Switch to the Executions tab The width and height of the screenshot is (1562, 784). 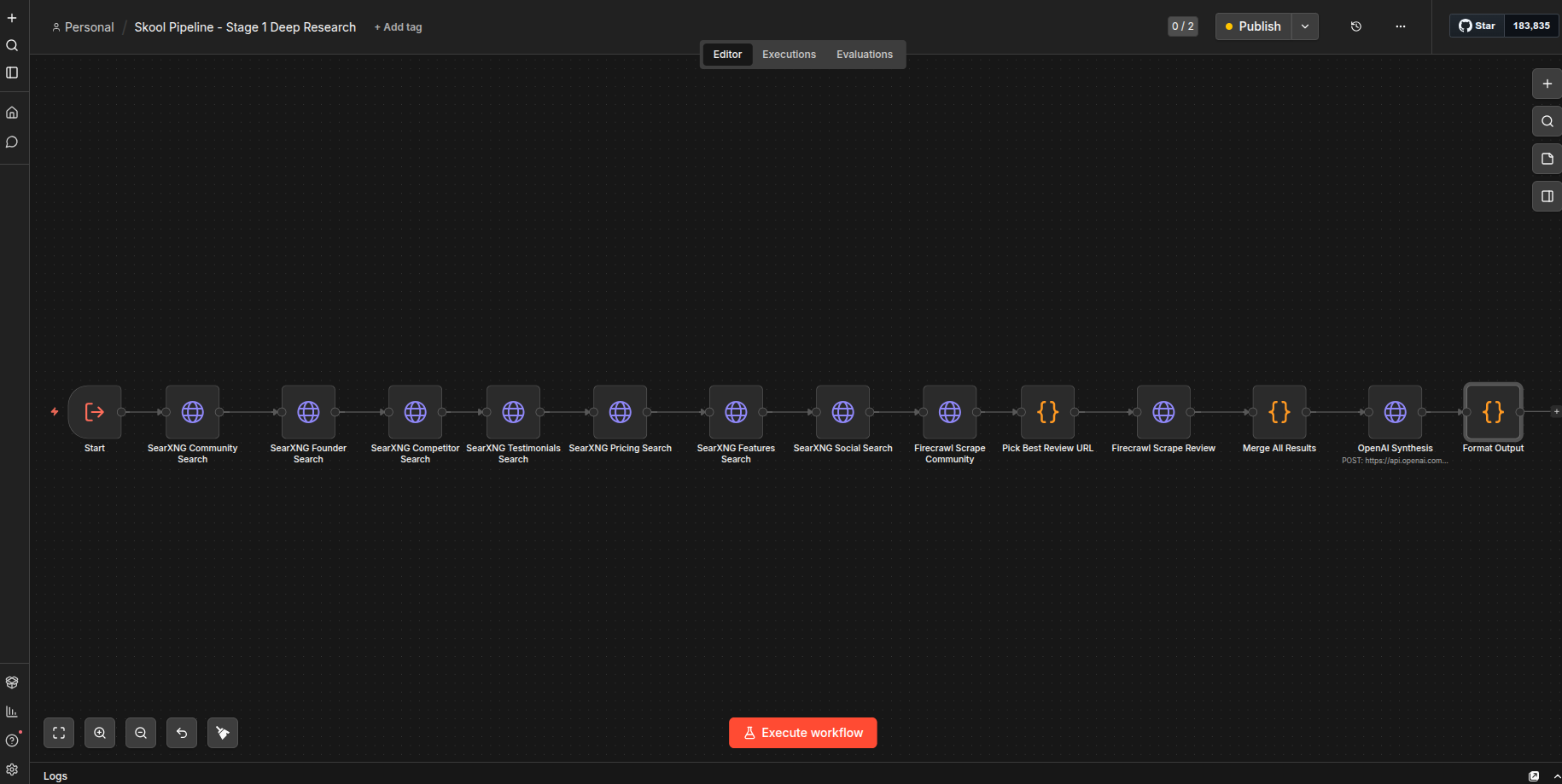point(788,54)
